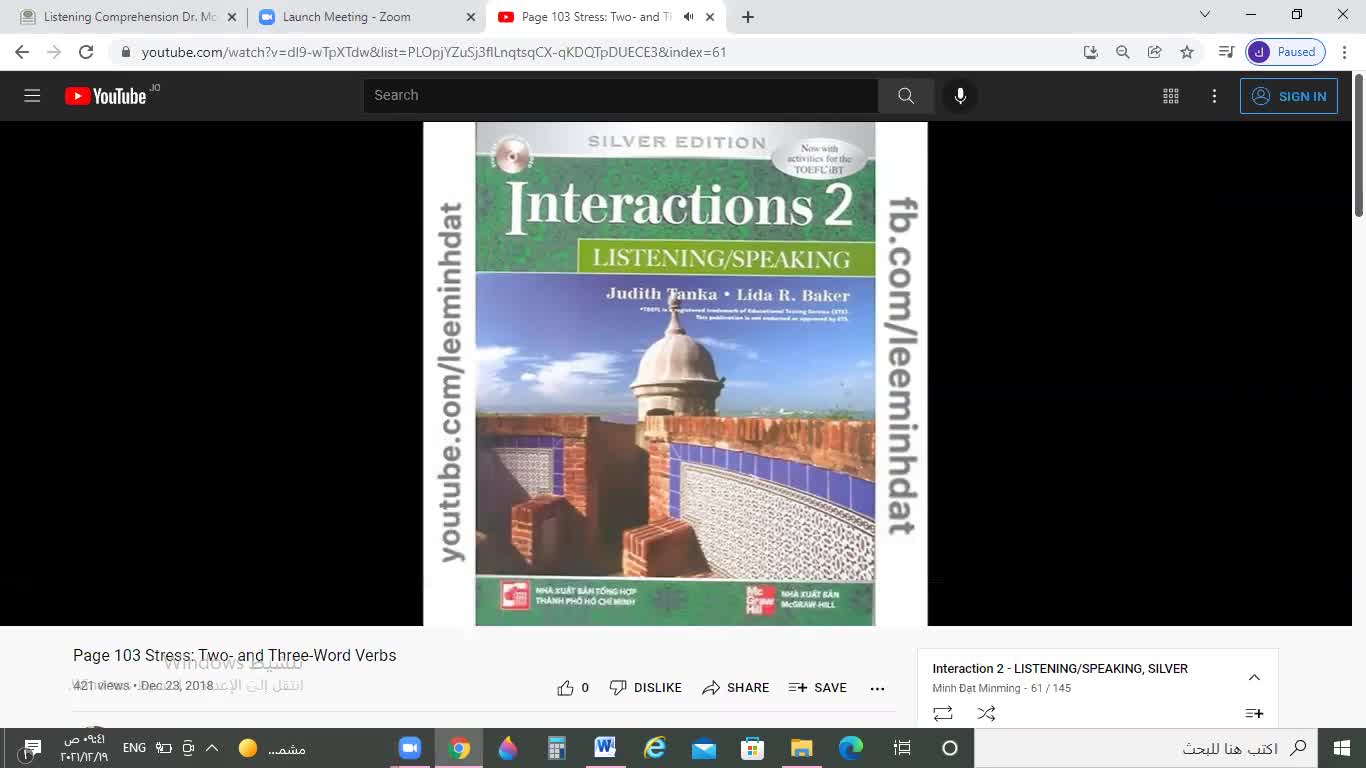Open Task View on taskbar
Screen dimensions: 1366x768
(902, 748)
